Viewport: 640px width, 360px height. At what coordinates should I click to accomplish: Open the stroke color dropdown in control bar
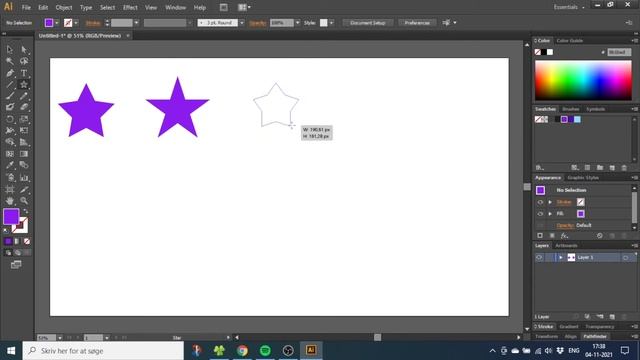(x=76, y=23)
